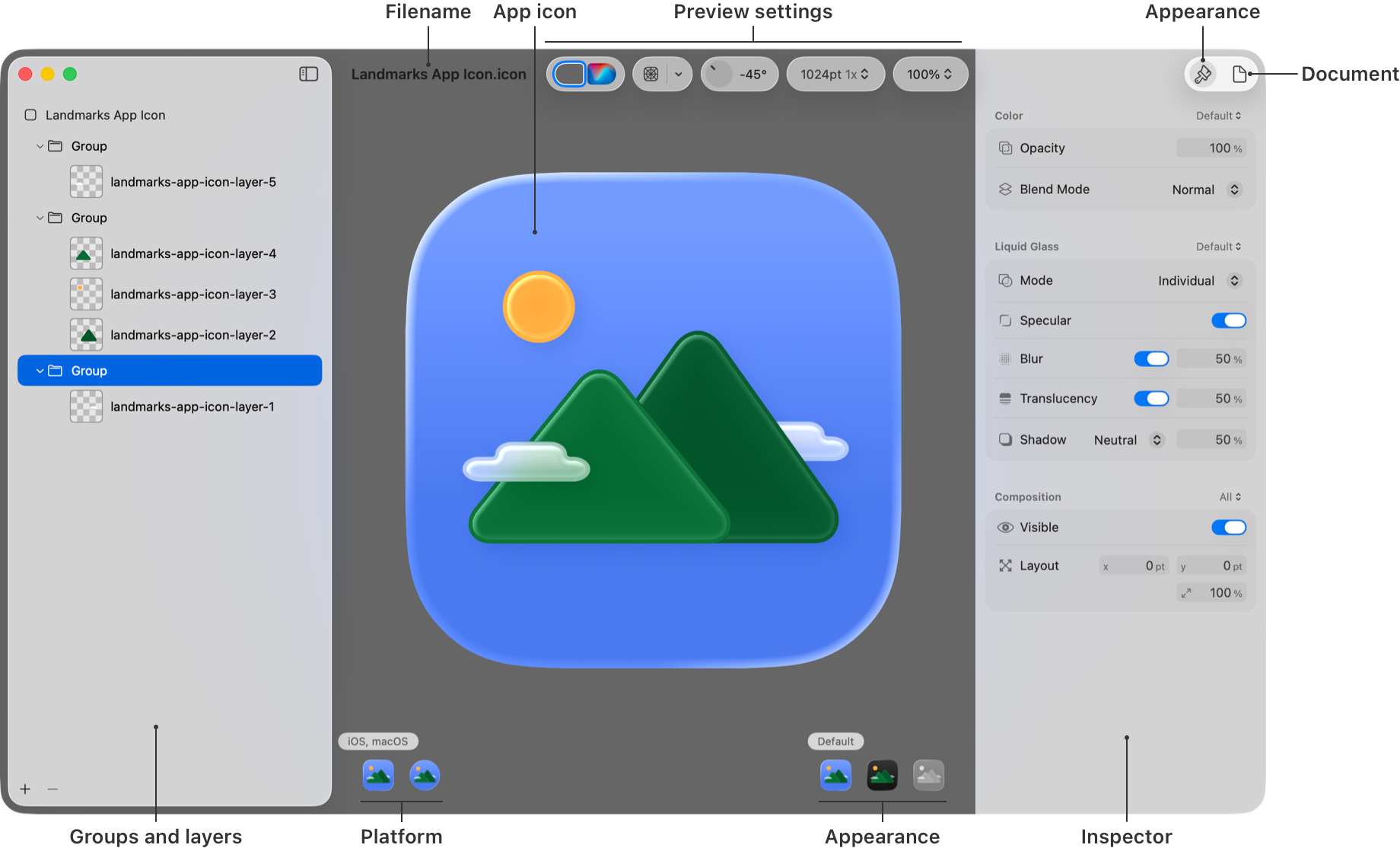Viewport: 1400px width, 848px height.
Task: Collapse the Group containing layer-4
Action: pos(40,218)
